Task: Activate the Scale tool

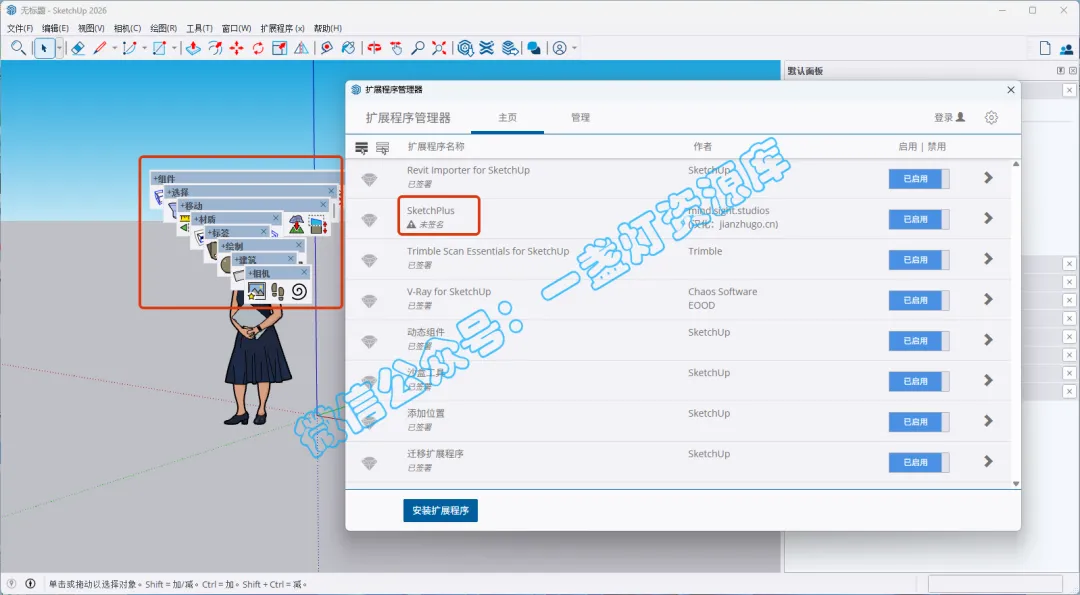Action: point(280,48)
